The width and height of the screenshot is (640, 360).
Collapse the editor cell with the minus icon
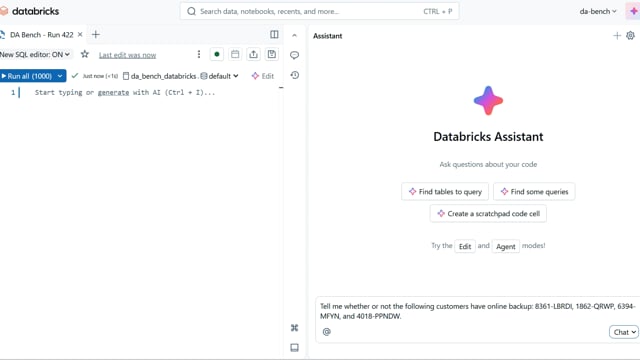coord(281,87)
